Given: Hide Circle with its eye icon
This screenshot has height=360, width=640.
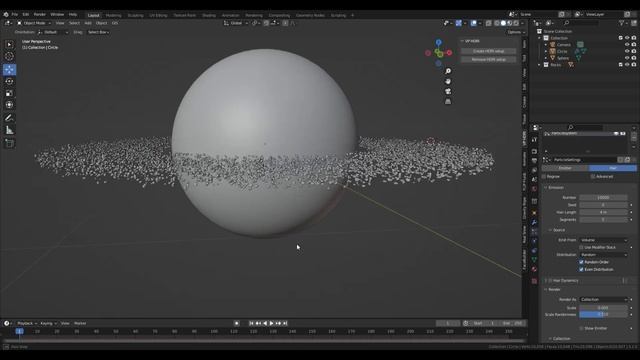Looking at the screenshot, I should [627, 51].
